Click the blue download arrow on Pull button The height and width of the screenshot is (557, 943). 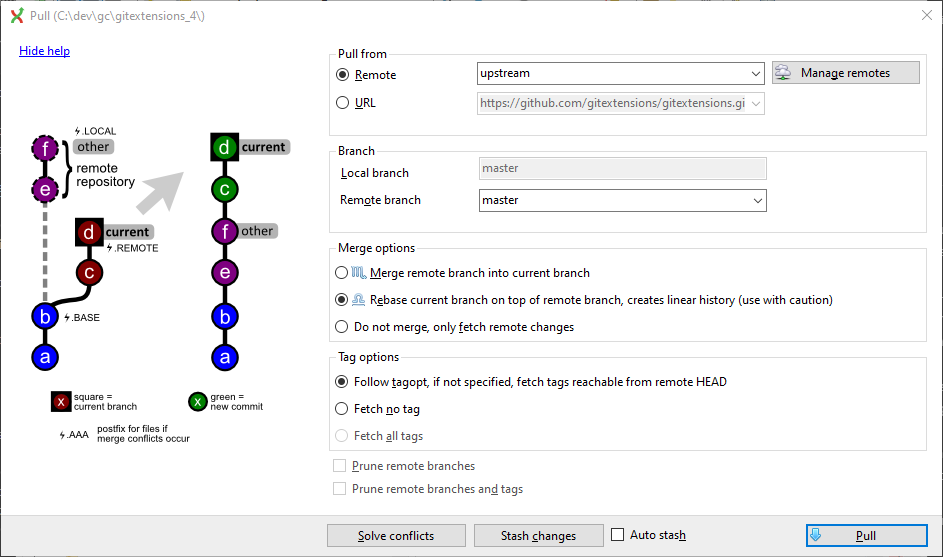[x=816, y=535]
